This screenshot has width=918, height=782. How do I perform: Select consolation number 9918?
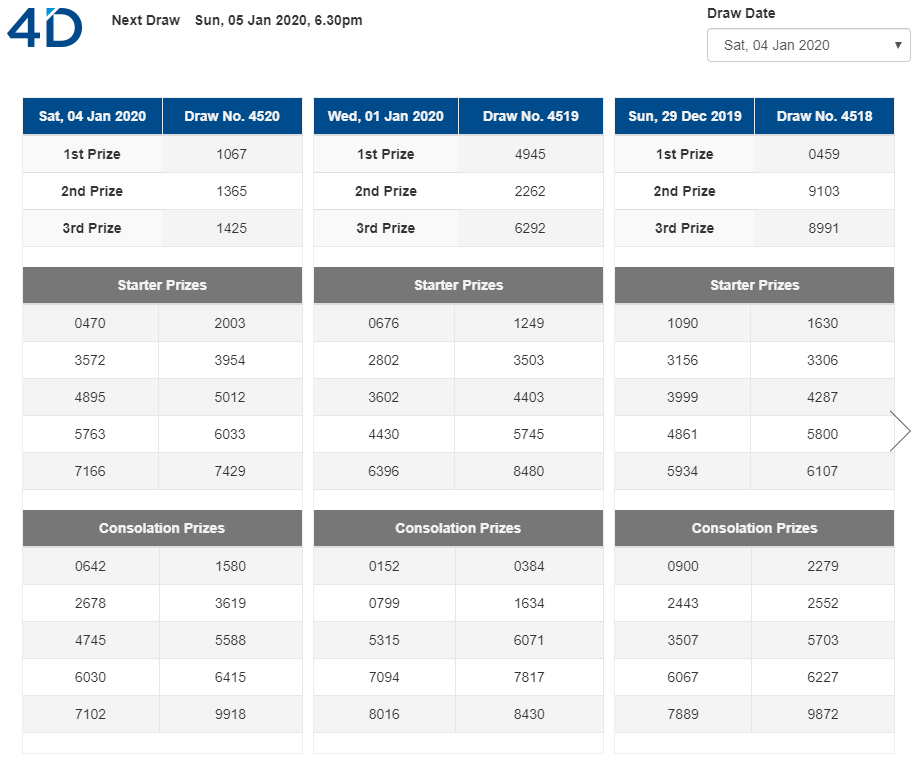click(230, 714)
